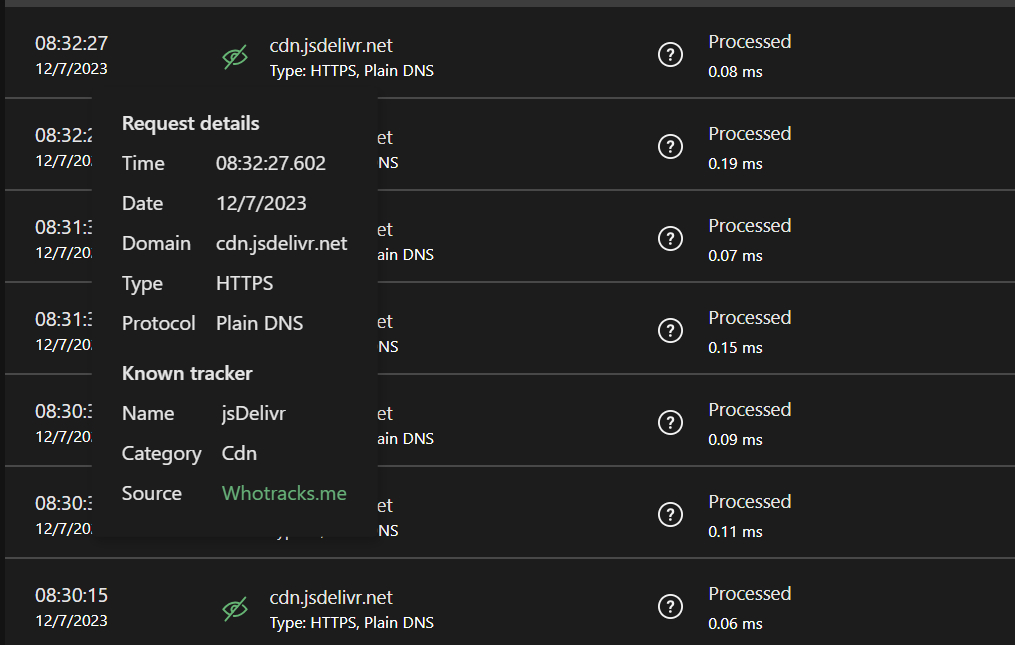This screenshot has width=1015, height=645.
Task: Click the Type: HTTPS, Plain DNS subtitle on bottom row
Action: tap(351, 622)
